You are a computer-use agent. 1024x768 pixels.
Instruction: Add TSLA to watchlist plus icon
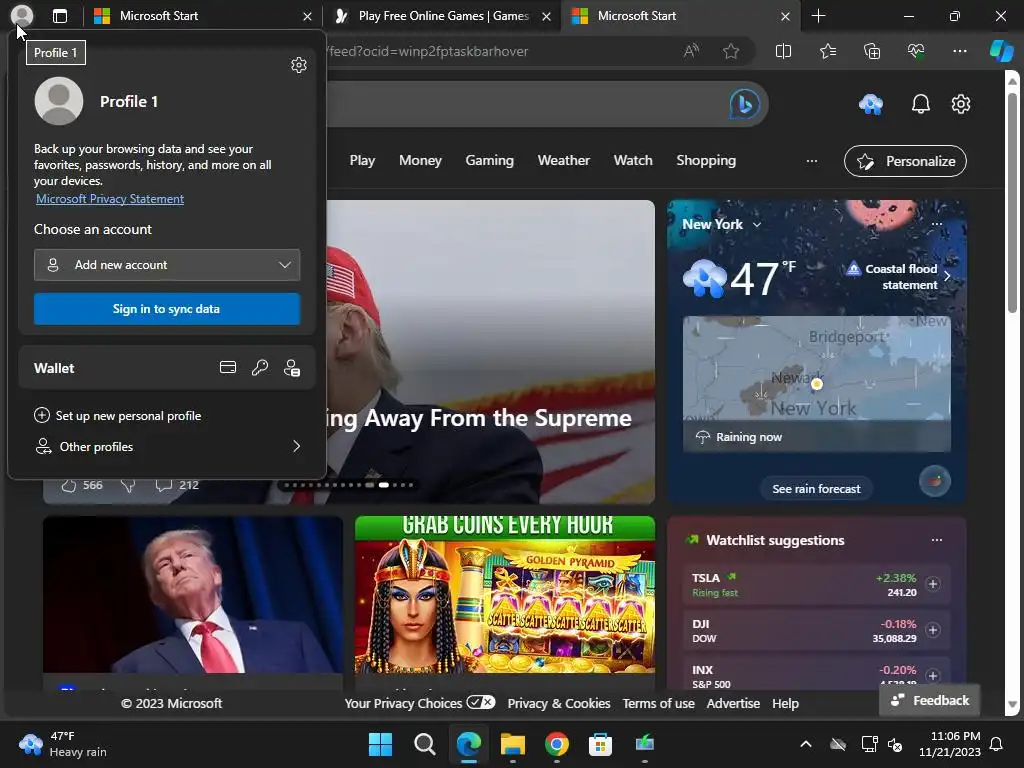coord(933,584)
